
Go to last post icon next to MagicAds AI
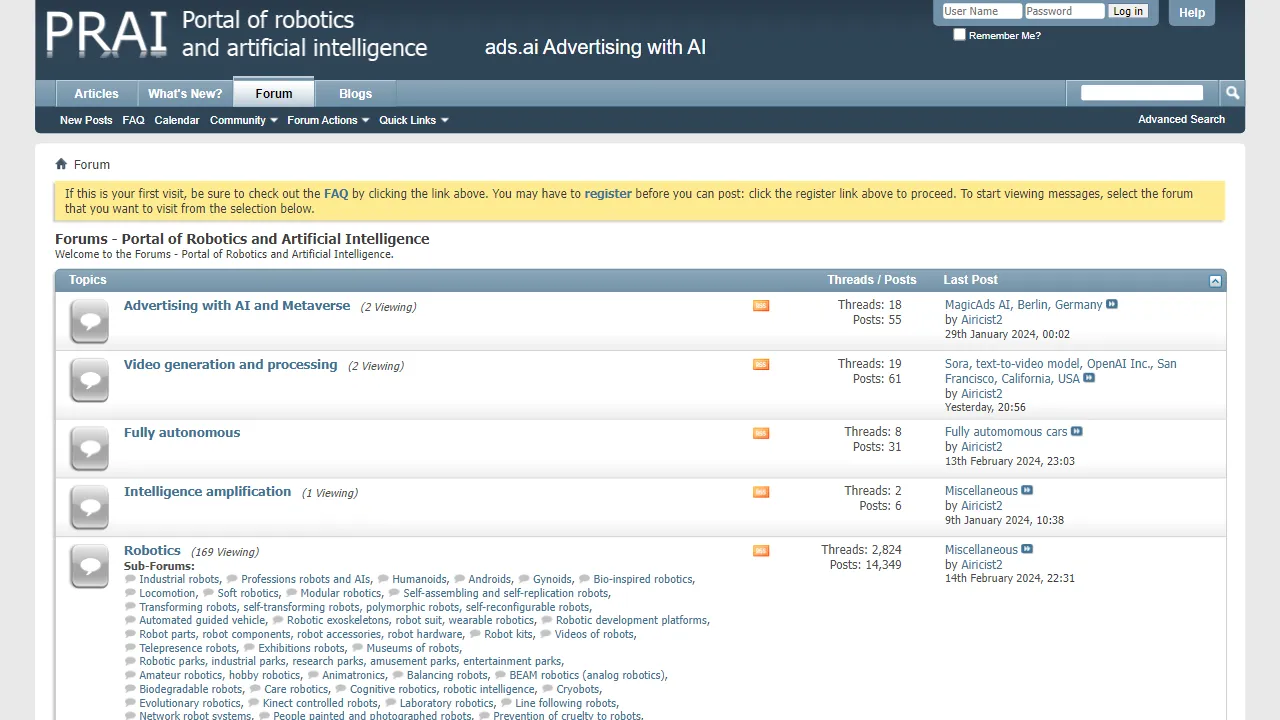tap(1112, 305)
